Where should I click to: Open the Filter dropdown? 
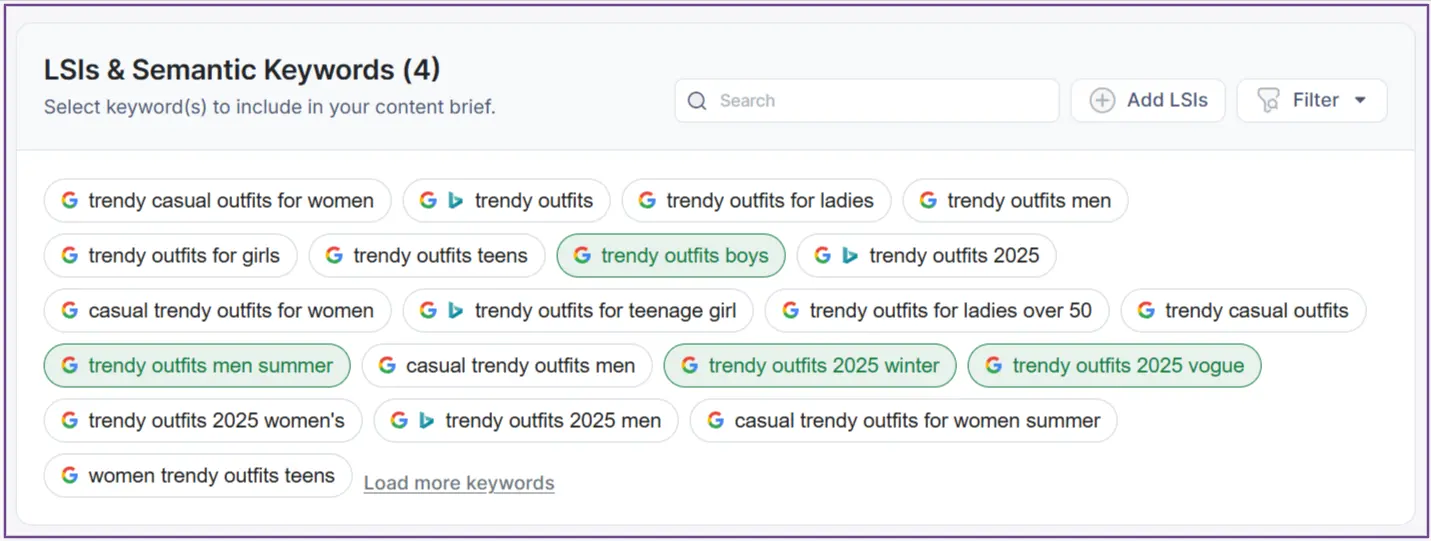(x=1314, y=101)
